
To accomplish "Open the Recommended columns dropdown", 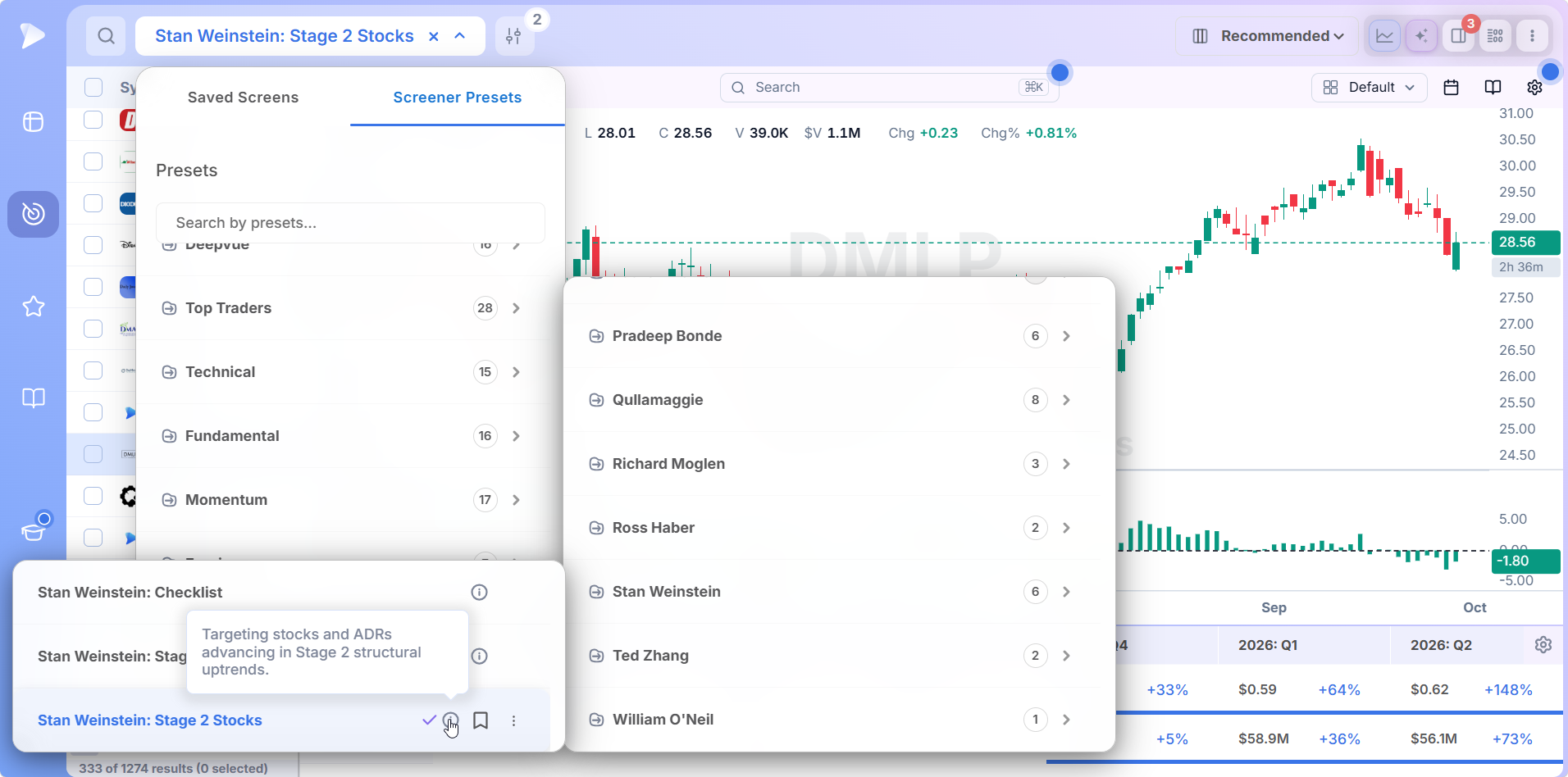I will (x=1267, y=36).
